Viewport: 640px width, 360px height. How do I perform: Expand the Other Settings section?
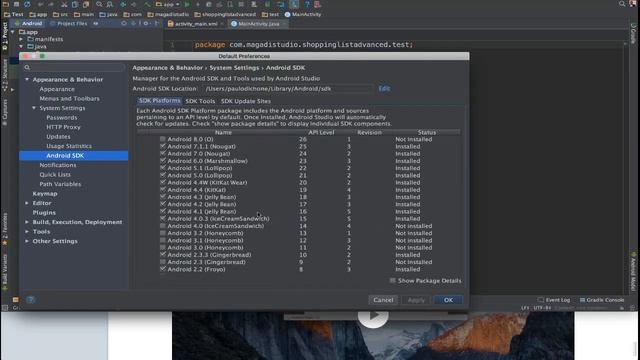coord(27,241)
